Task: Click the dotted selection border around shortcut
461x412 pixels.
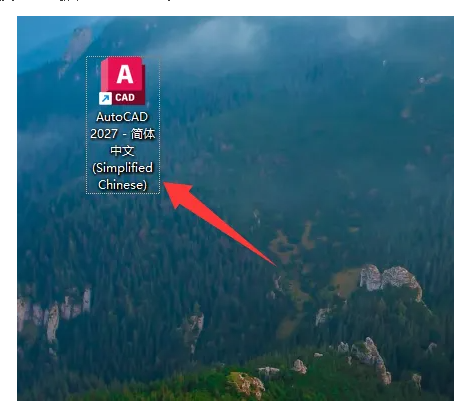Action: [x=86, y=125]
